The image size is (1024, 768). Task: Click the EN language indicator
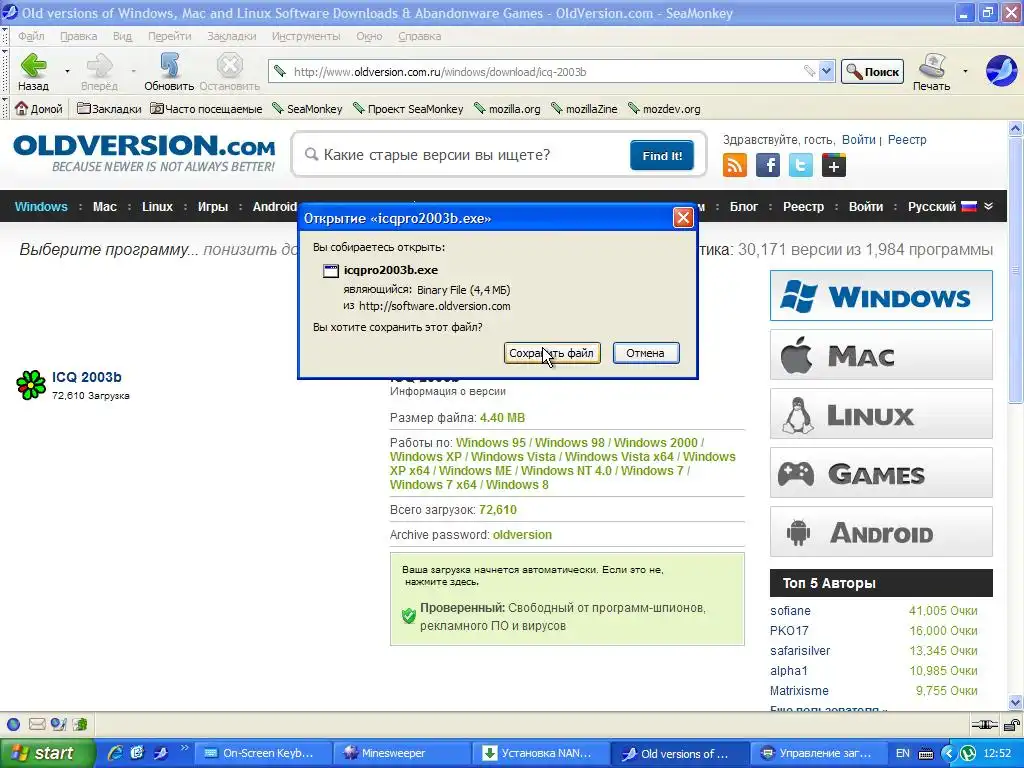tap(903, 753)
